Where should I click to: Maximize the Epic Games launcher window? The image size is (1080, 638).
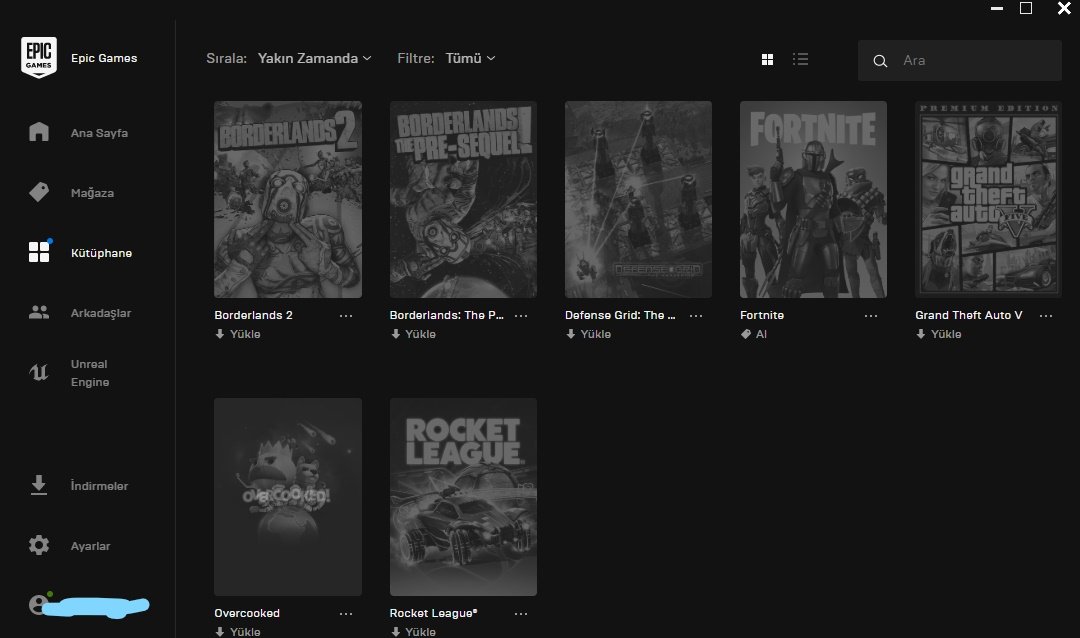click(1026, 8)
